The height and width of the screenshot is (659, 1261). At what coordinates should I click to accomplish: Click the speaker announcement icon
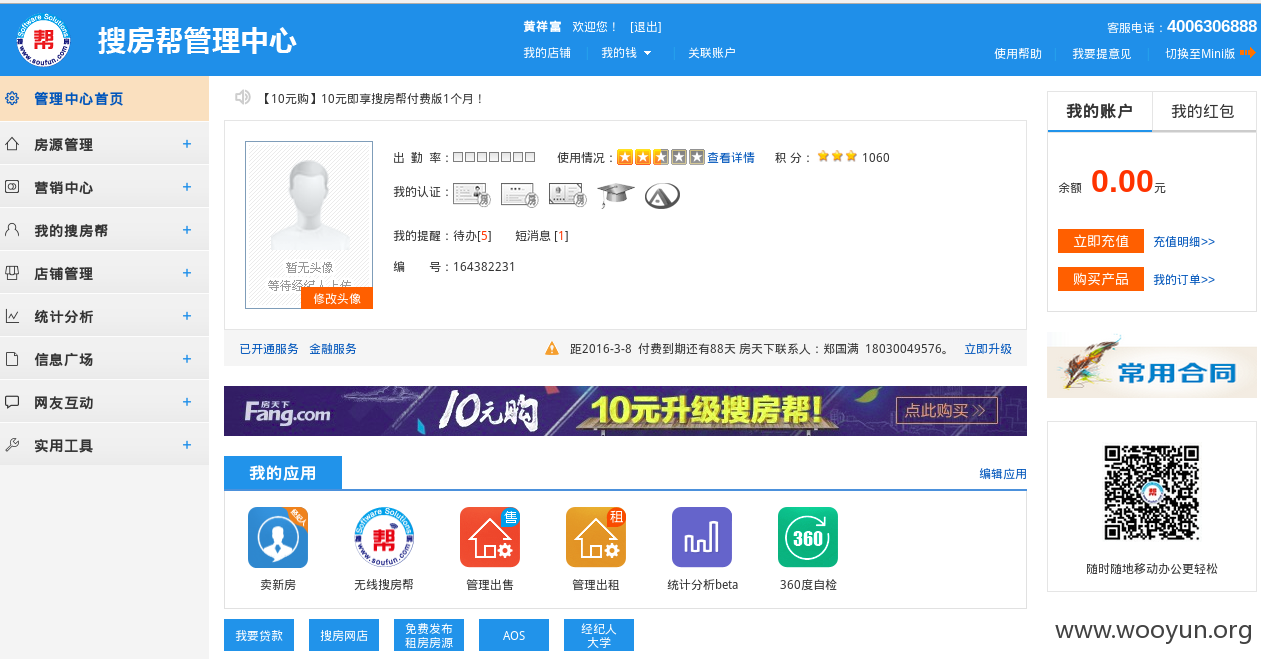tap(242, 97)
